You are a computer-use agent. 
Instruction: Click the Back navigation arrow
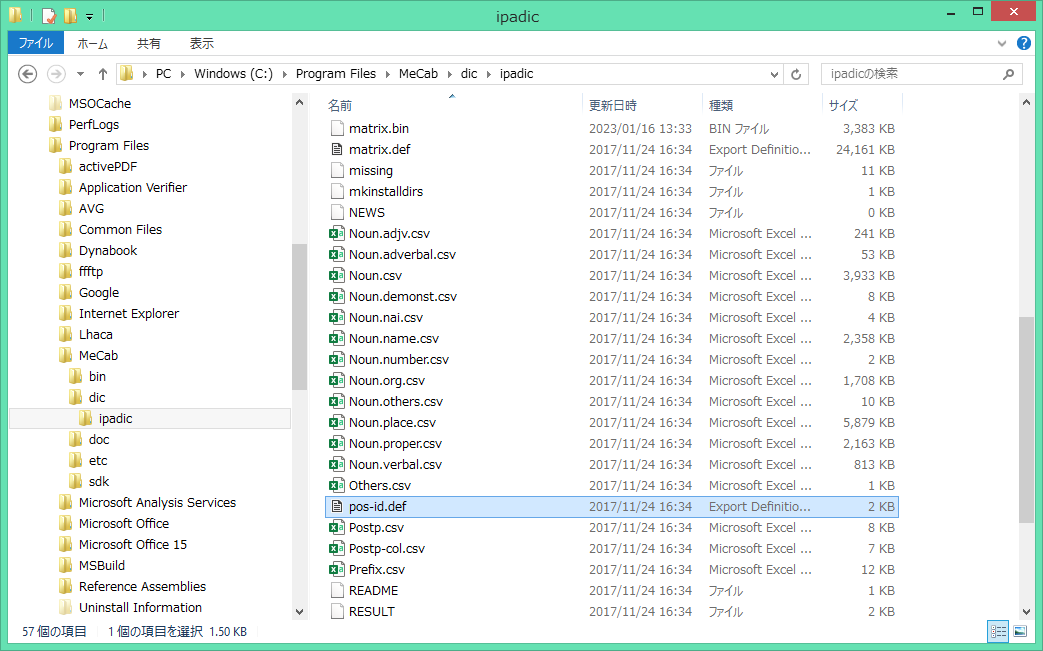pos(28,74)
